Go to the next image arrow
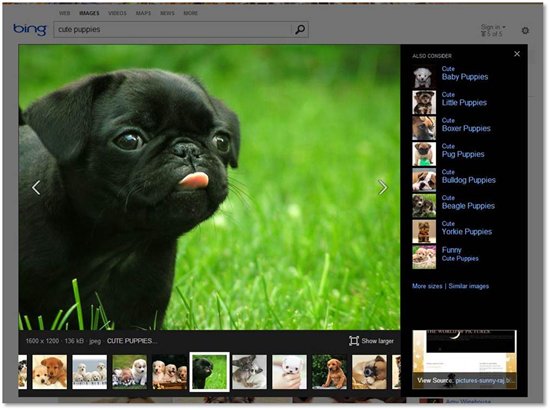The height and width of the screenshot is (410, 550). point(383,187)
